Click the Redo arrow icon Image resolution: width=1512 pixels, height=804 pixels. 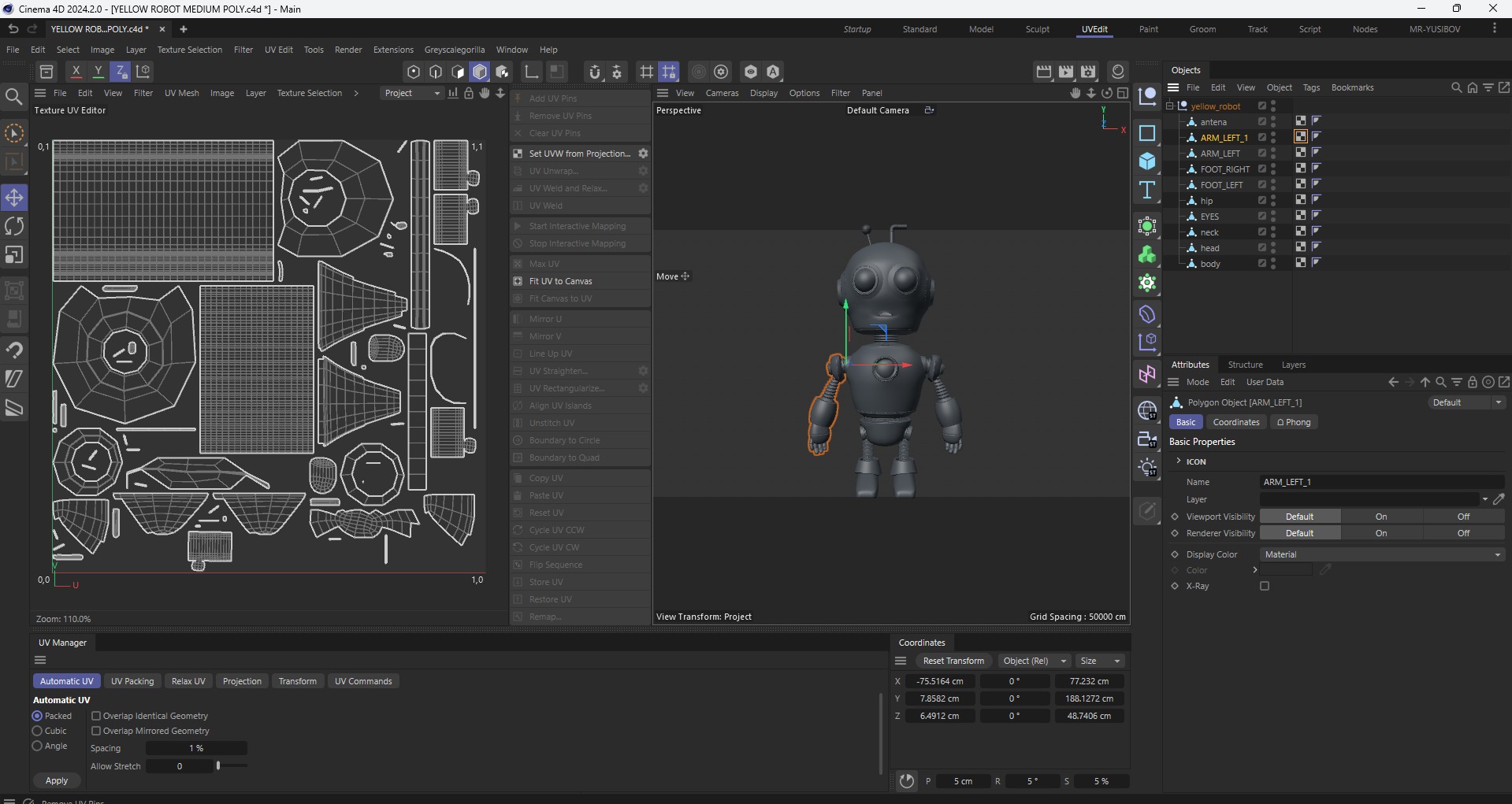pyautogui.click(x=32, y=29)
